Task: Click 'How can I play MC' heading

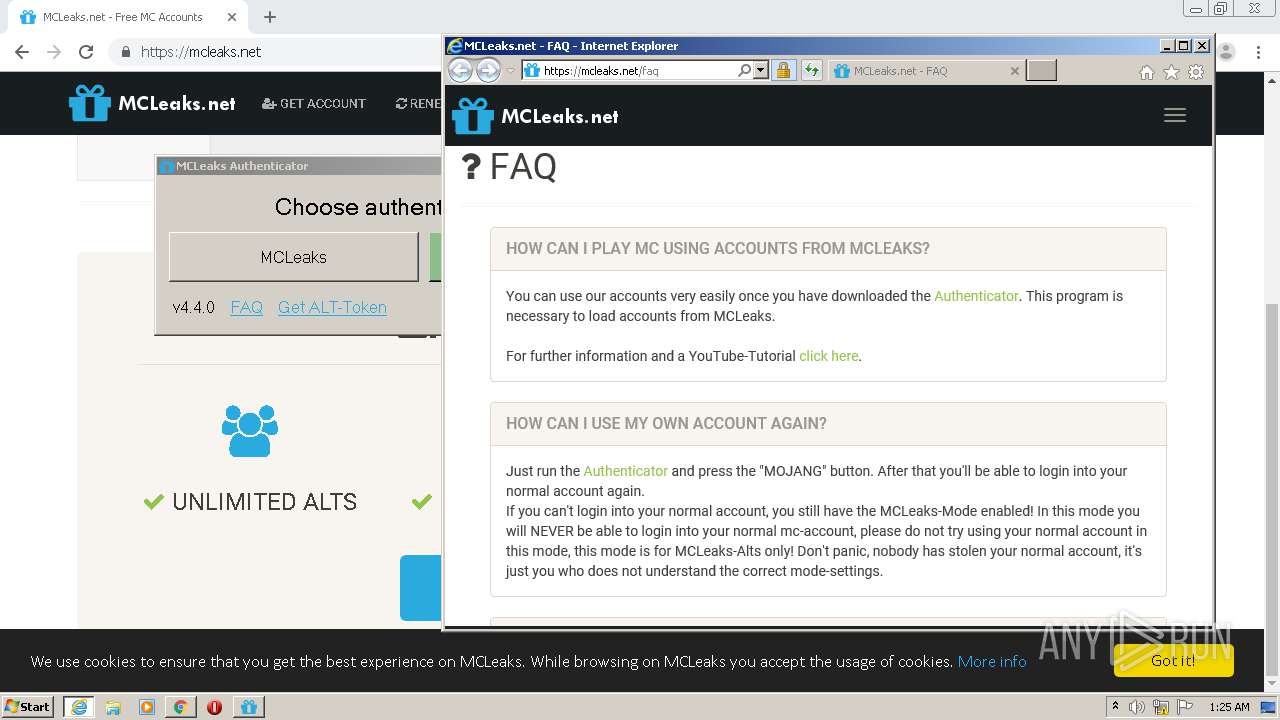Action: tap(718, 249)
